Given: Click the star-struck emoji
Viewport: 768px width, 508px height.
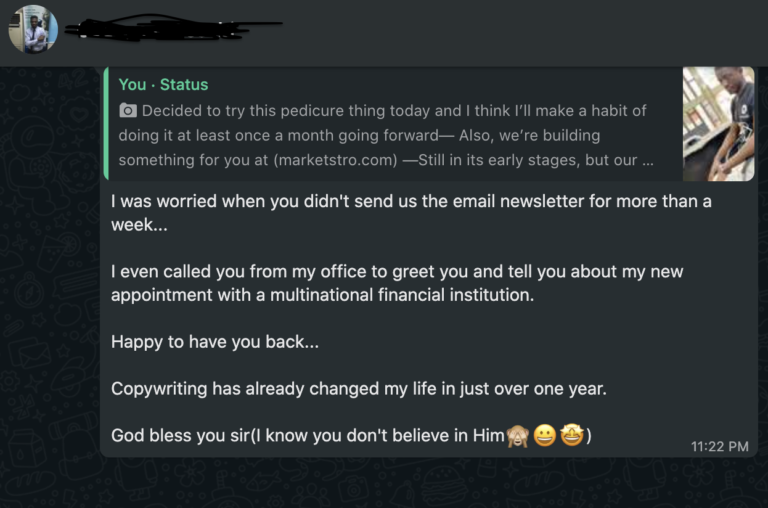Looking at the screenshot, I should click(x=572, y=435).
